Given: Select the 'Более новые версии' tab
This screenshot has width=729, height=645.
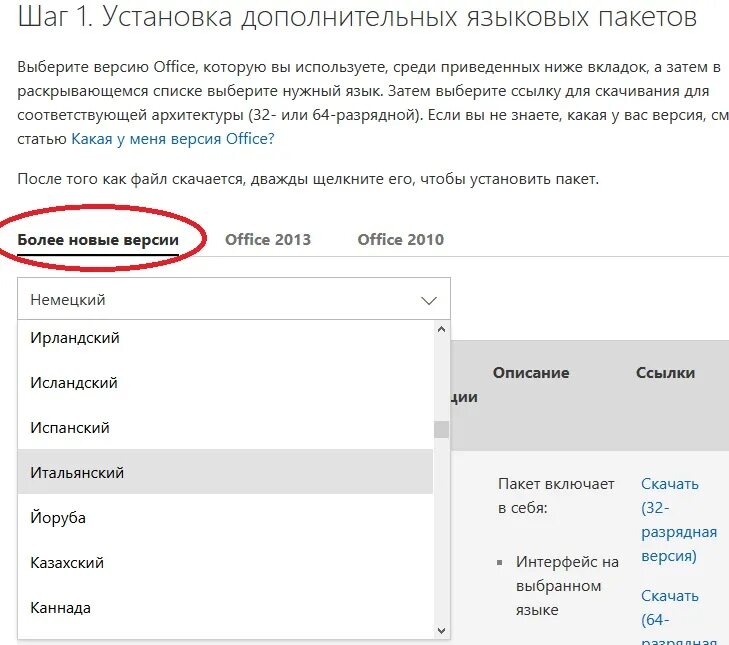Looking at the screenshot, I should (98, 240).
